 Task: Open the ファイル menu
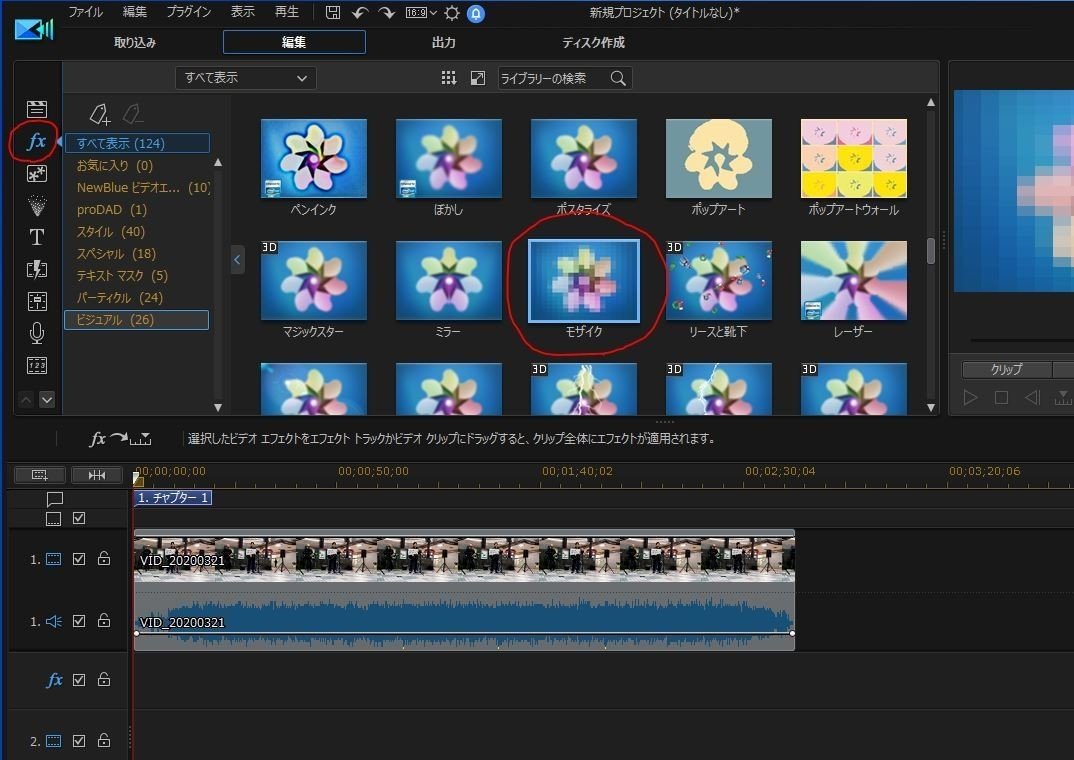pyautogui.click(x=85, y=13)
